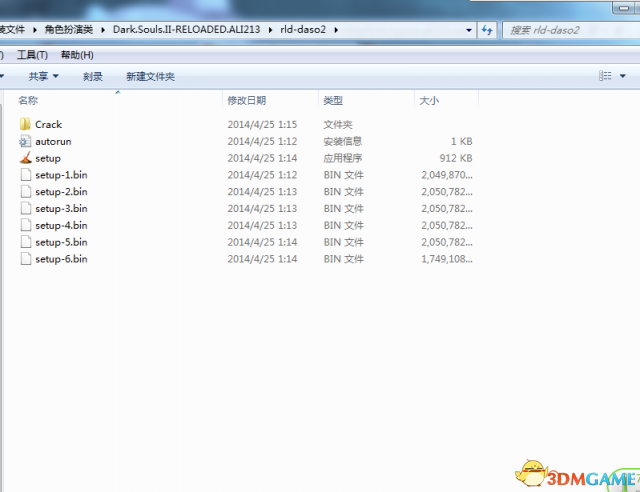Image resolution: width=640 pixels, height=492 pixels.
Task: Click the search rld-daso2 field
Action: point(571,30)
